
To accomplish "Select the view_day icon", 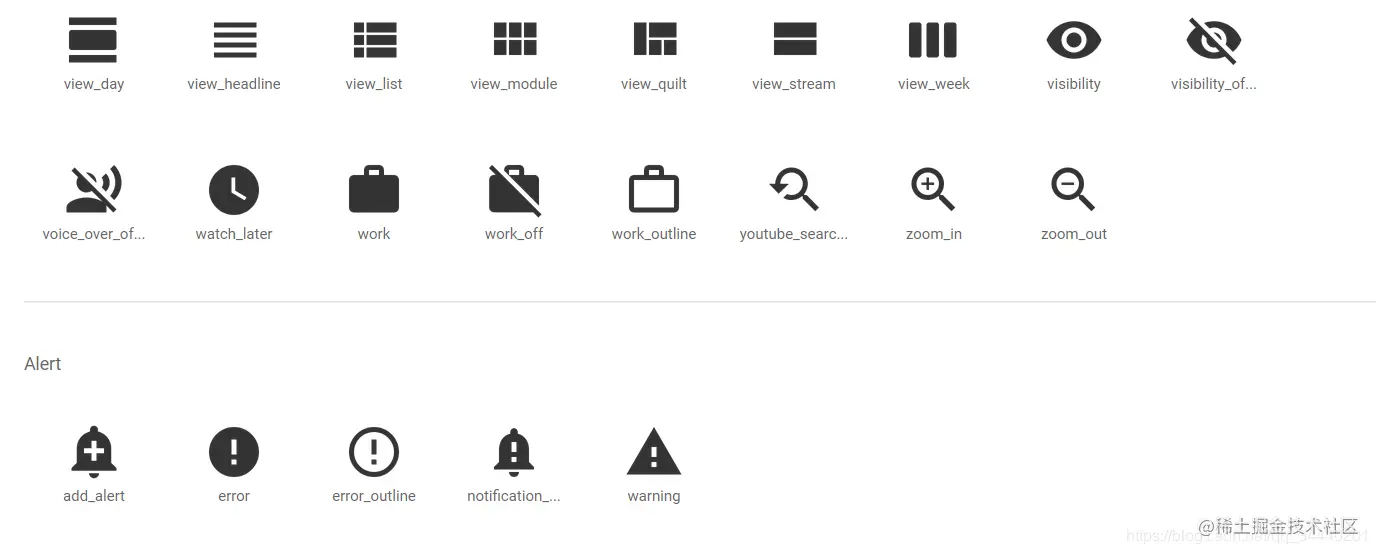I will [x=93, y=40].
